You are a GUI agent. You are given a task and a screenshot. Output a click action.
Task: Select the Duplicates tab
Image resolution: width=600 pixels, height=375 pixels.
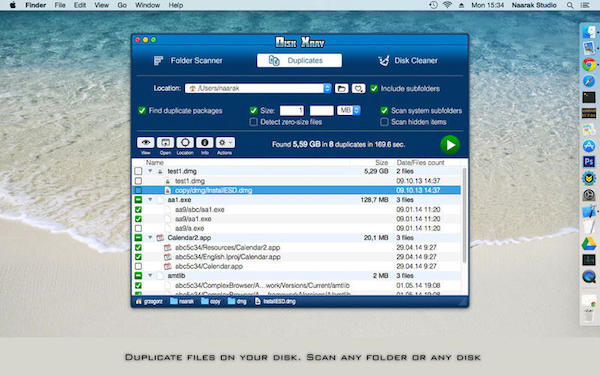click(299, 60)
